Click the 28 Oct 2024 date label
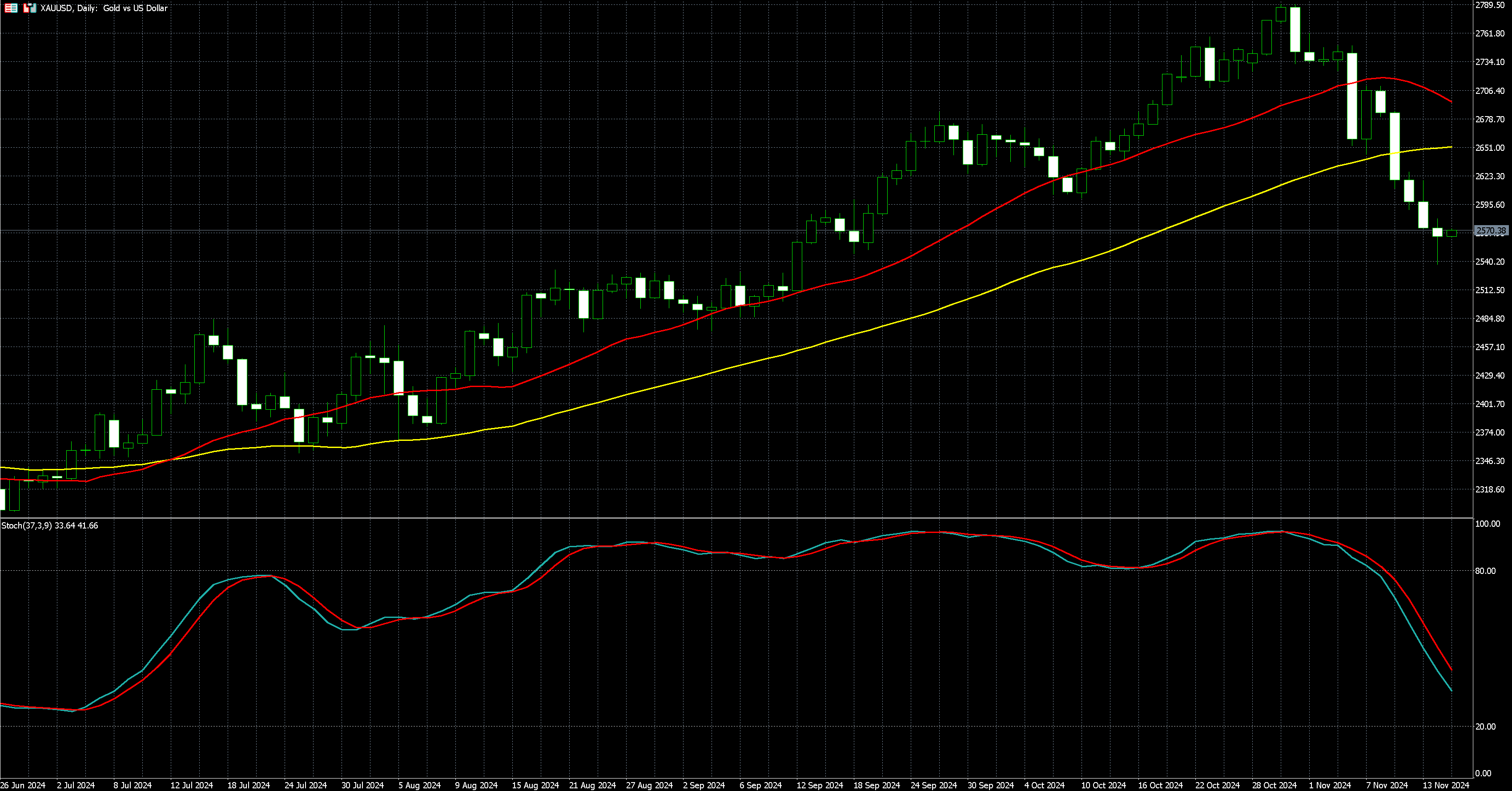 1274,785
